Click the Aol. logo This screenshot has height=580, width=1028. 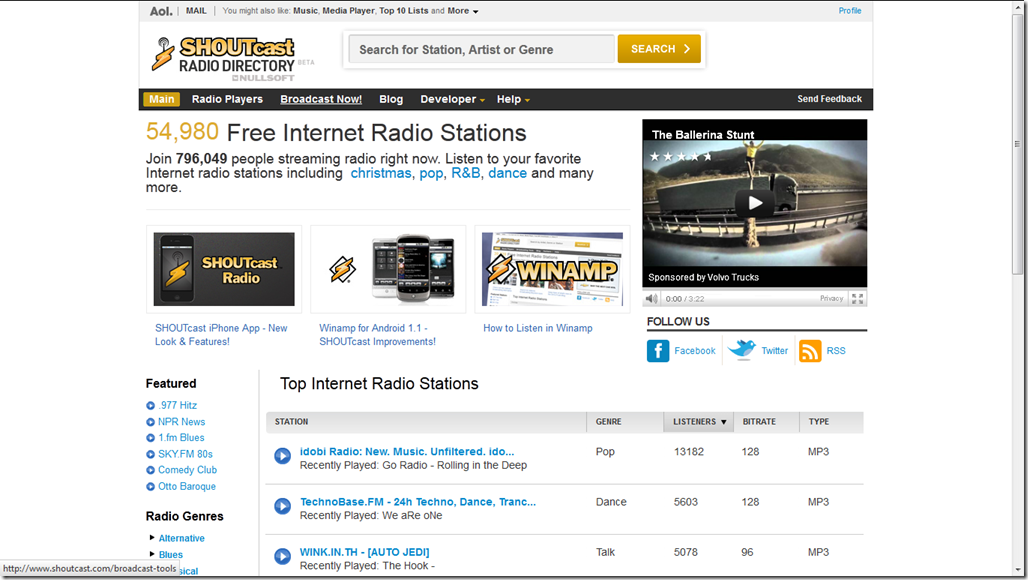pos(161,11)
